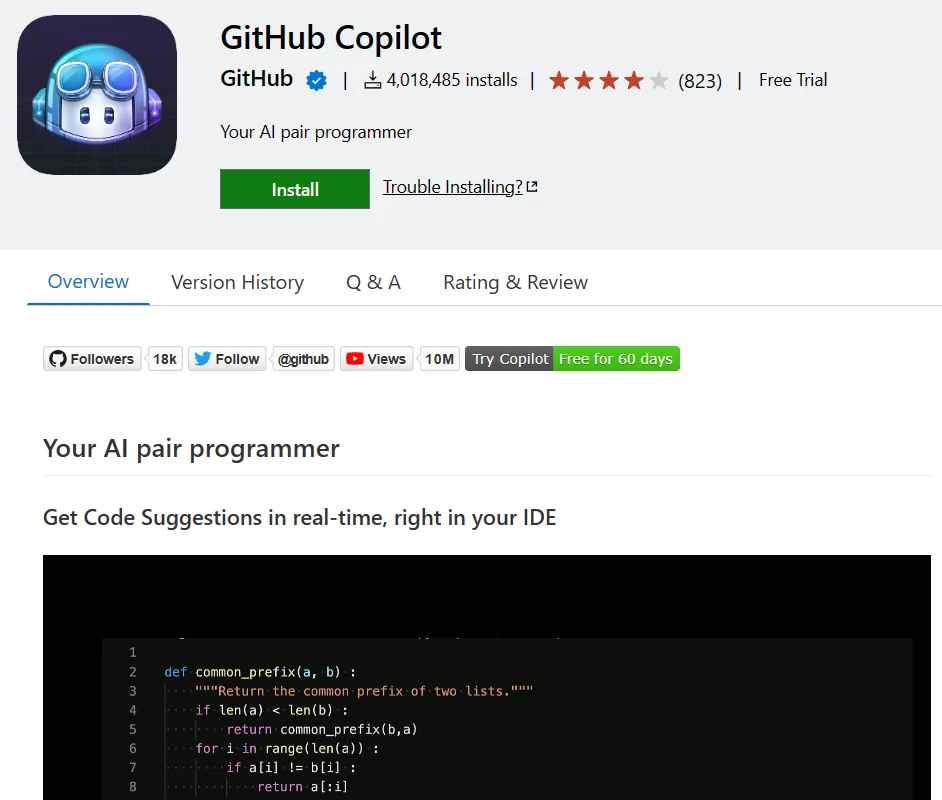The width and height of the screenshot is (942, 800).
Task: Click the @github Twitter handle
Action: (303, 359)
